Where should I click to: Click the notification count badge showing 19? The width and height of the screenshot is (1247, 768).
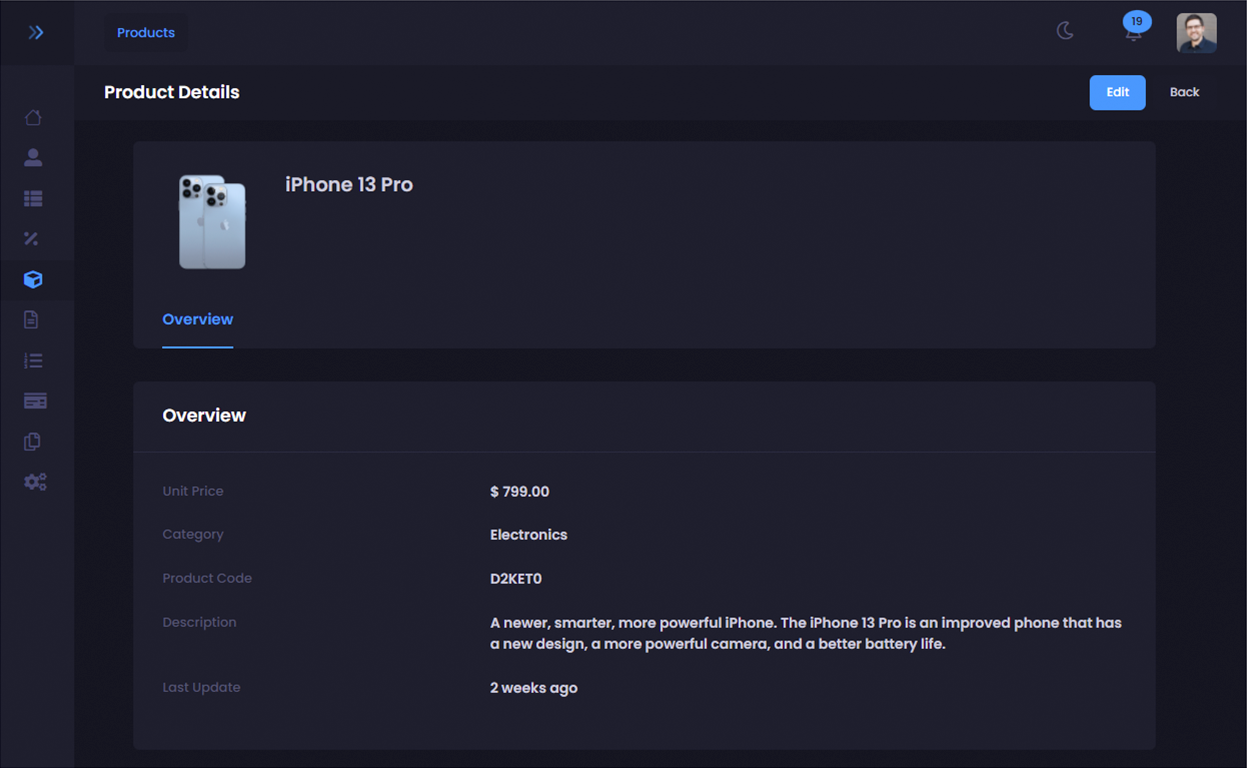tap(1135, 20)
